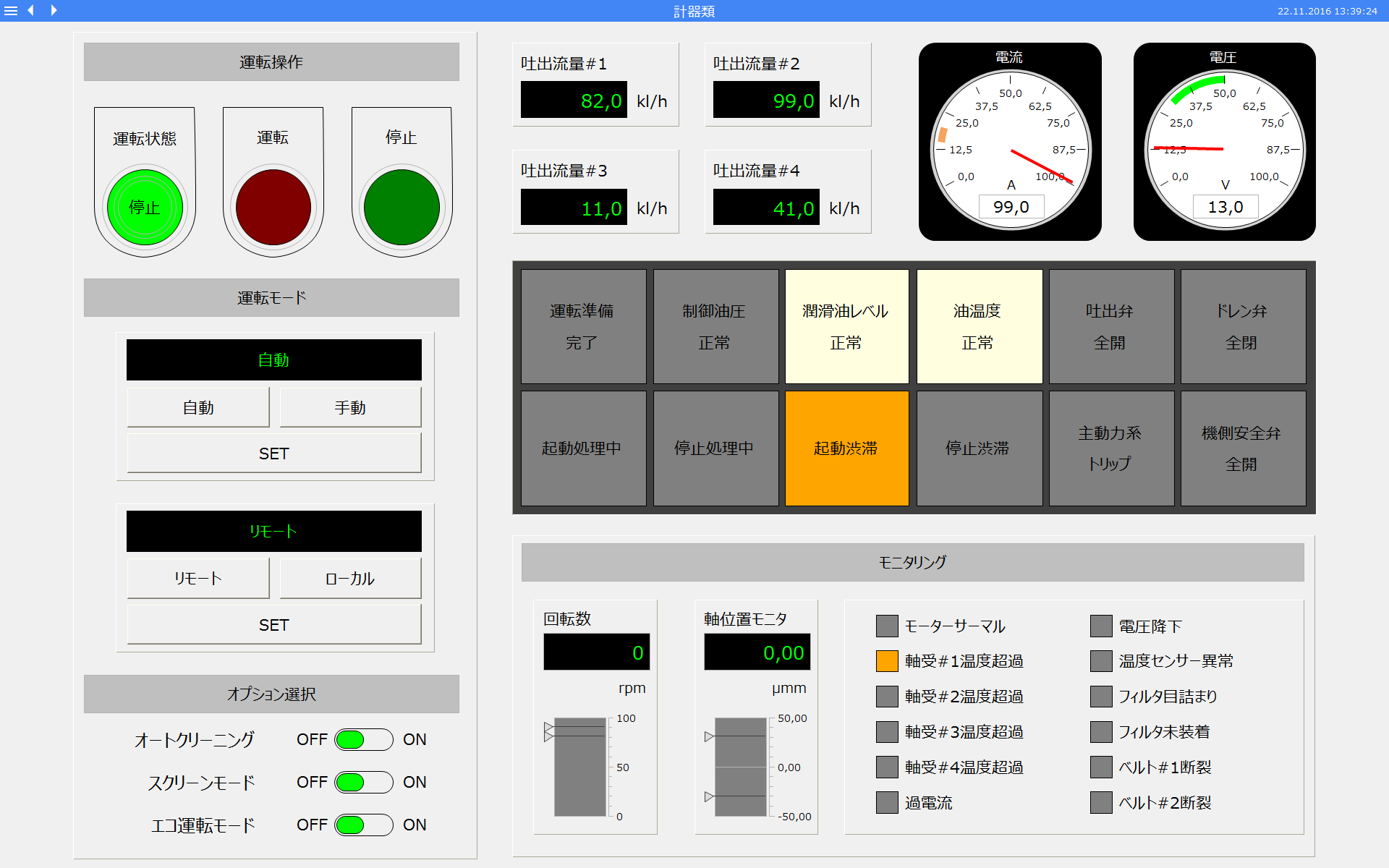Go to next screen with right arrow

54,11
